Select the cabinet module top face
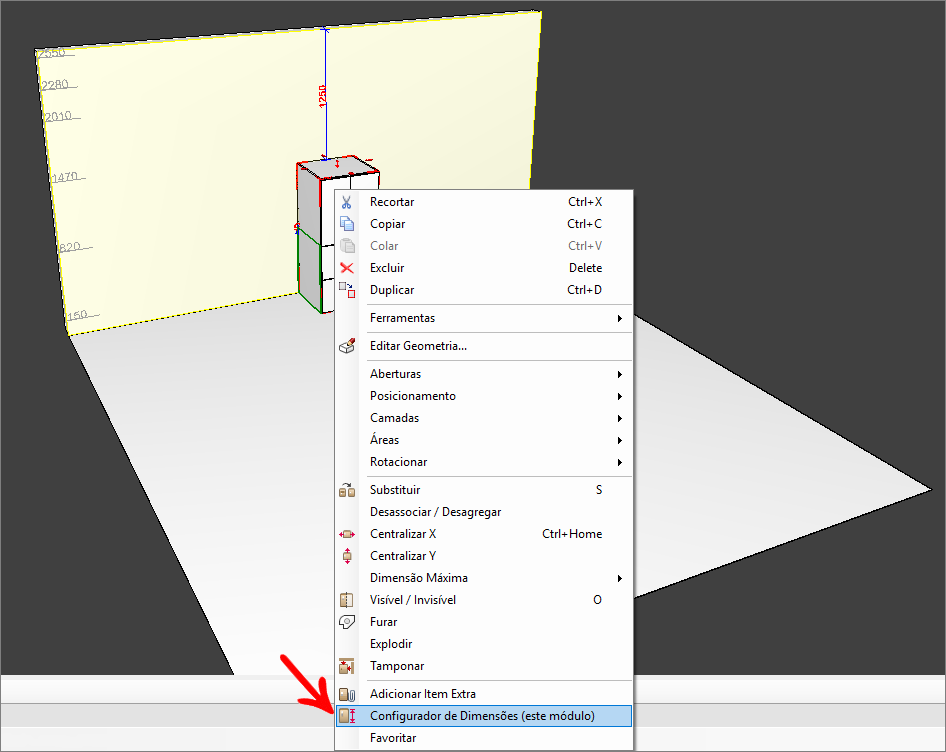946x752 pixels. point(338,167)
